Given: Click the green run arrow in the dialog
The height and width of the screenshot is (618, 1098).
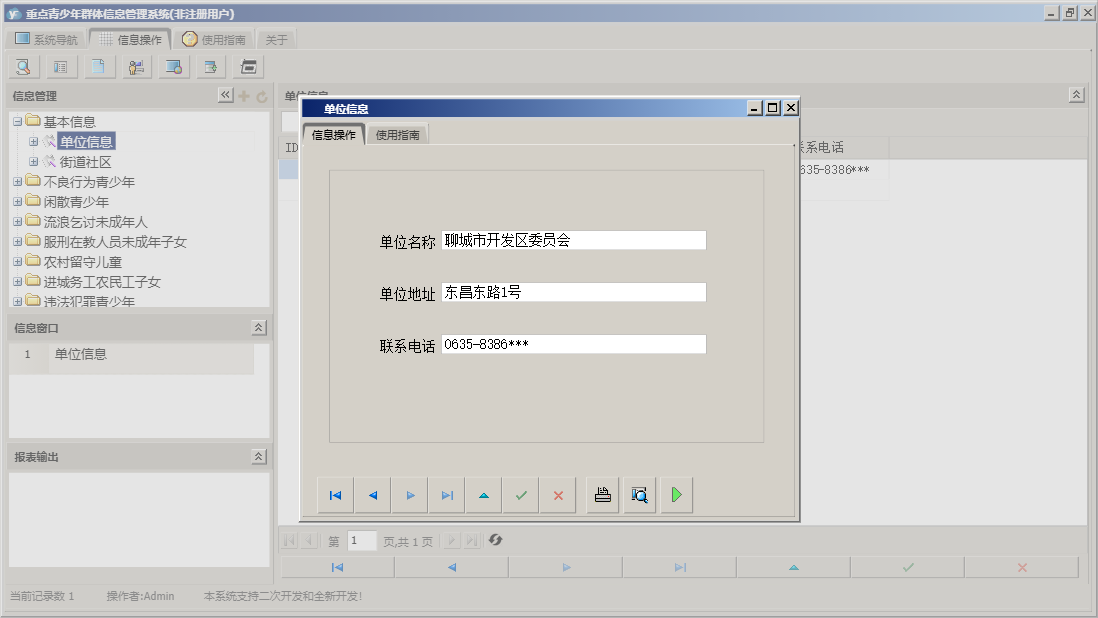Looking at the screenshot, I should (676, 494).
